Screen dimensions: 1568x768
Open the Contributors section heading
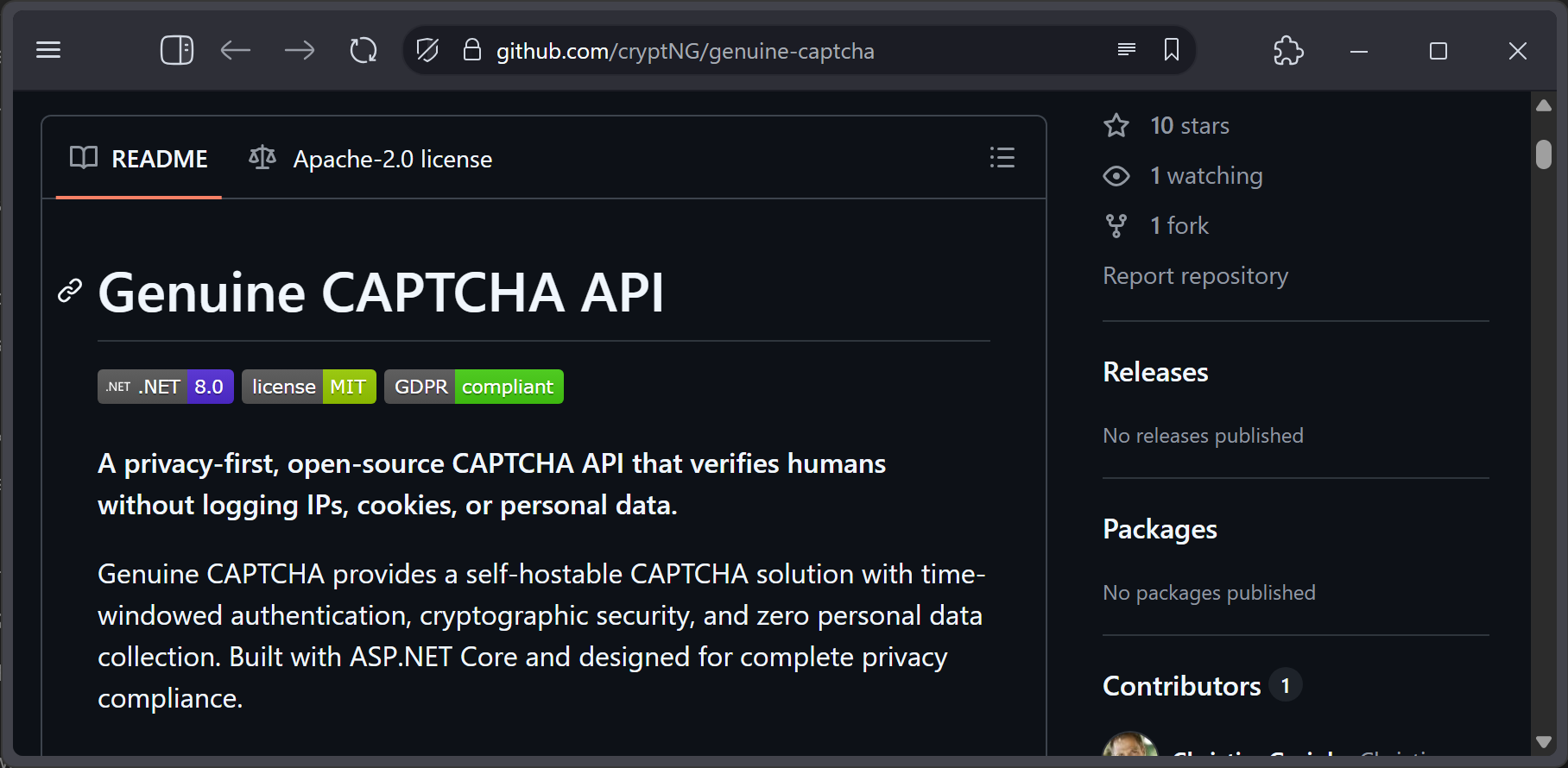tap(1181, 686)
